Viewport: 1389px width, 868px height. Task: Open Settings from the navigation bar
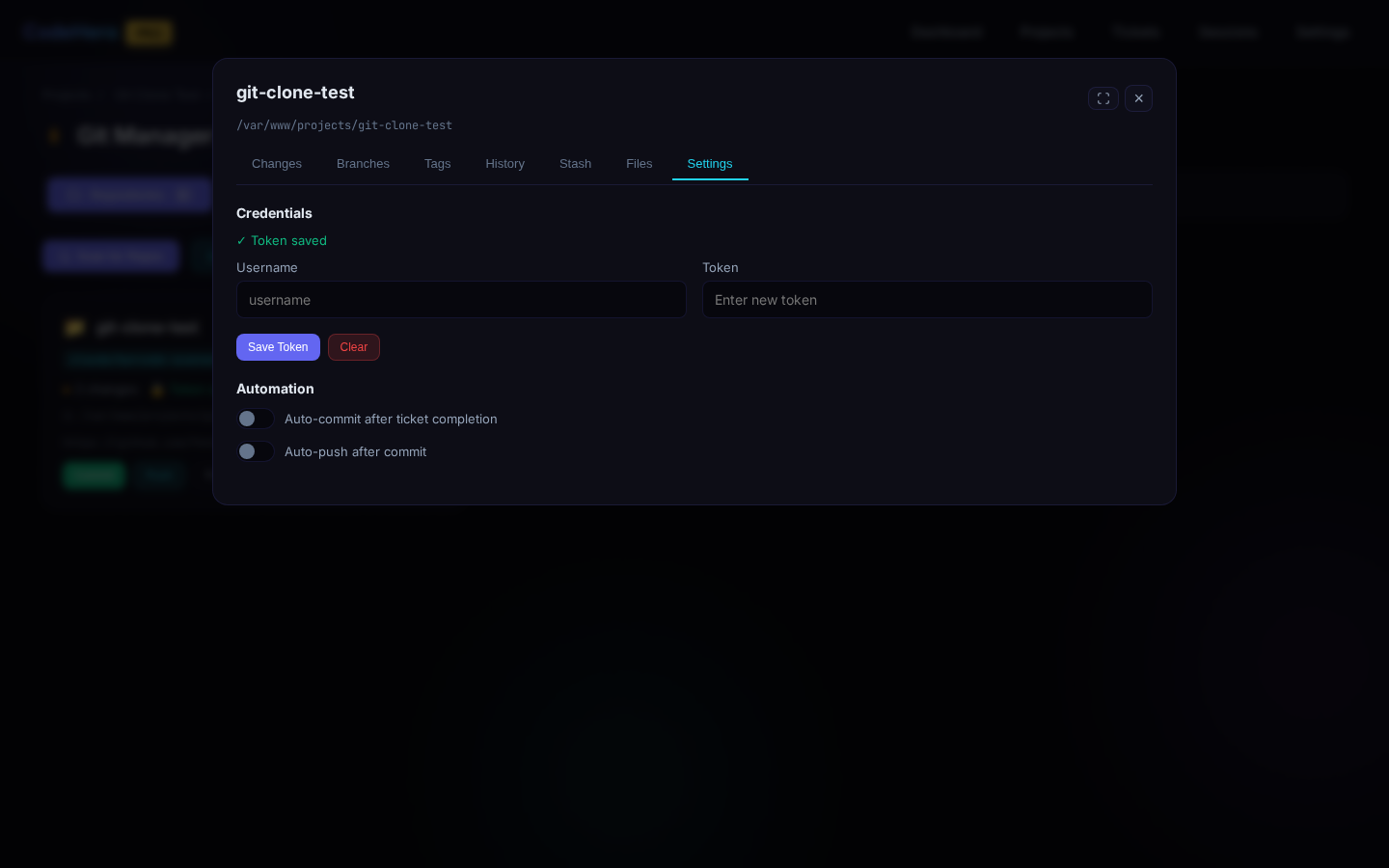click(1322, 32)
